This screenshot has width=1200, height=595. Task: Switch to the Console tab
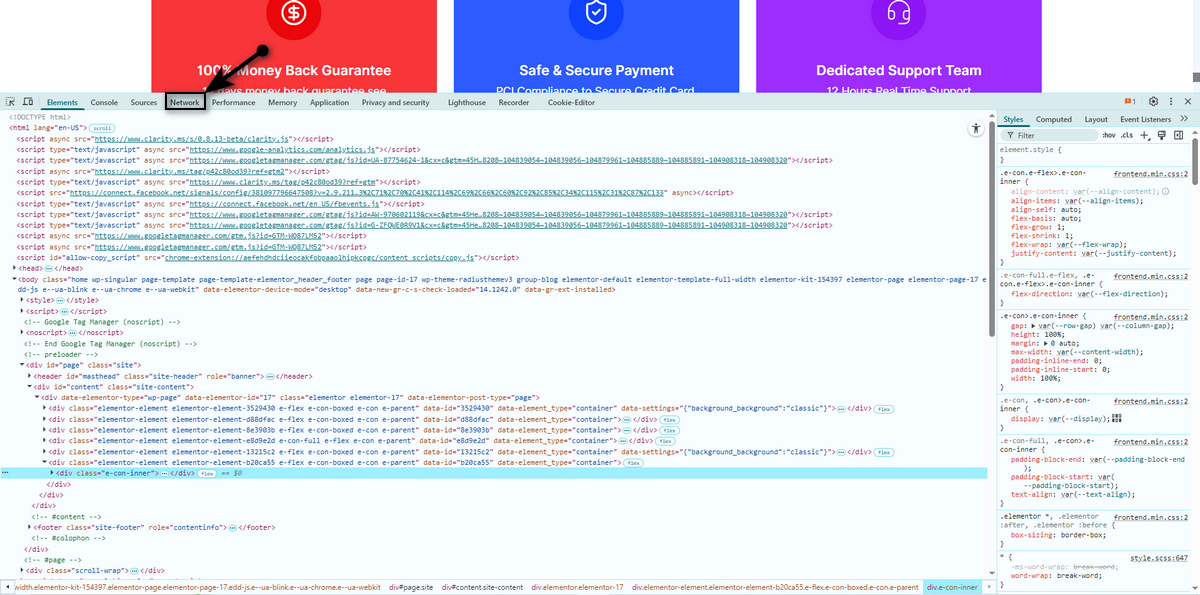coord(104,102)
